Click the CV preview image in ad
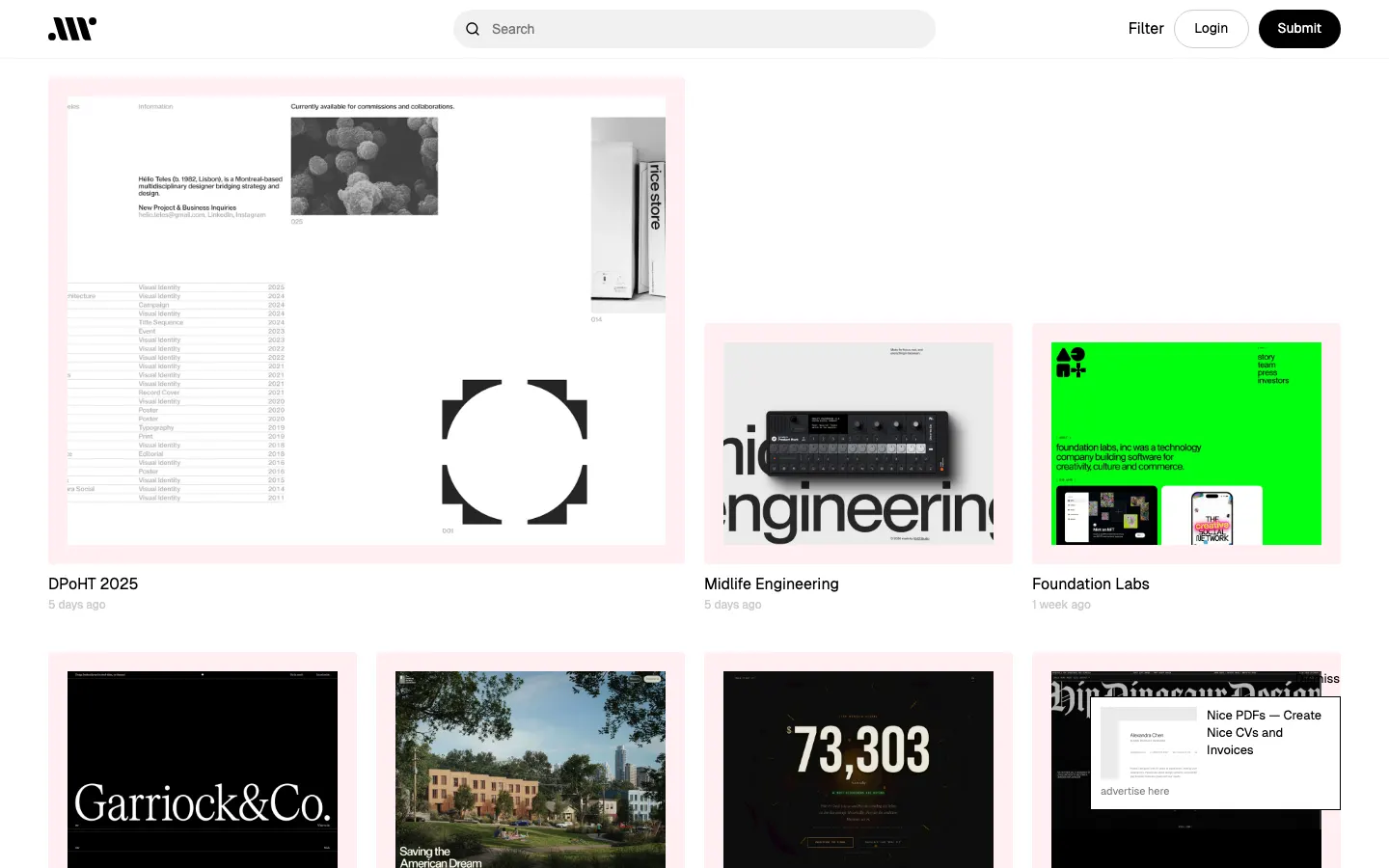The width and height of the screenshot is (1389, 868). point(1149,743)
